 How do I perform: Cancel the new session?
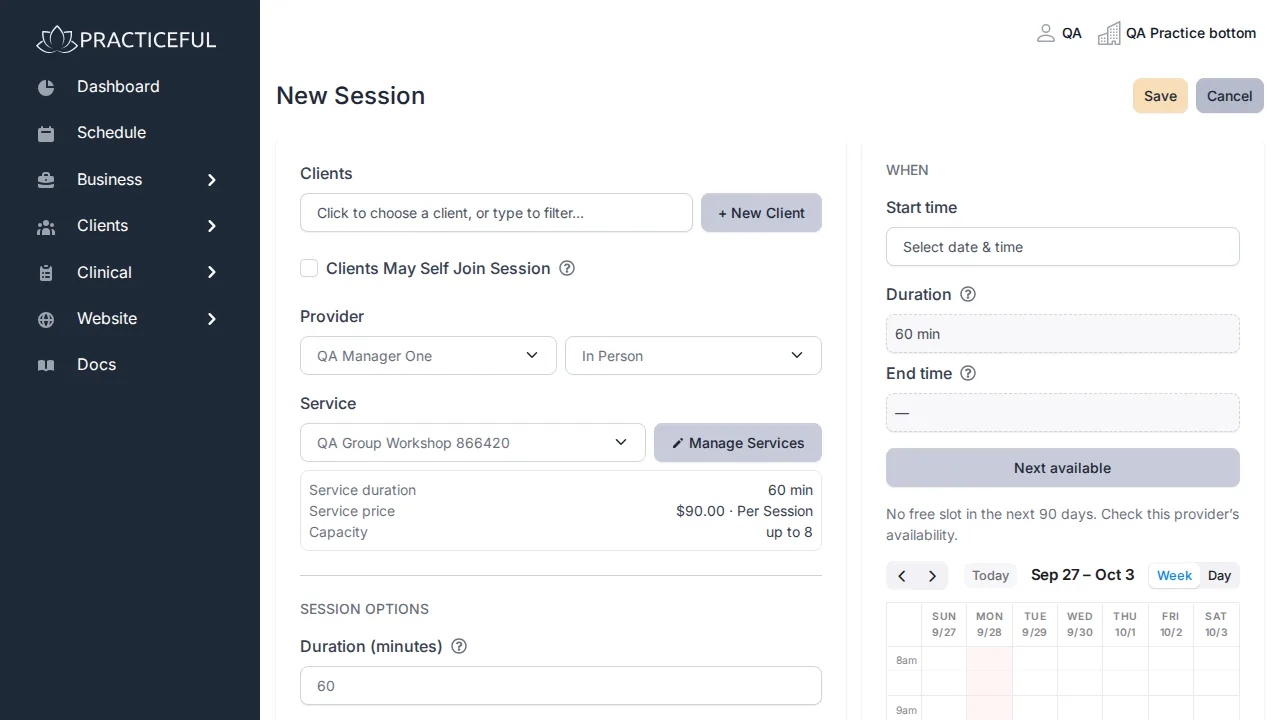coord(1230,96)
